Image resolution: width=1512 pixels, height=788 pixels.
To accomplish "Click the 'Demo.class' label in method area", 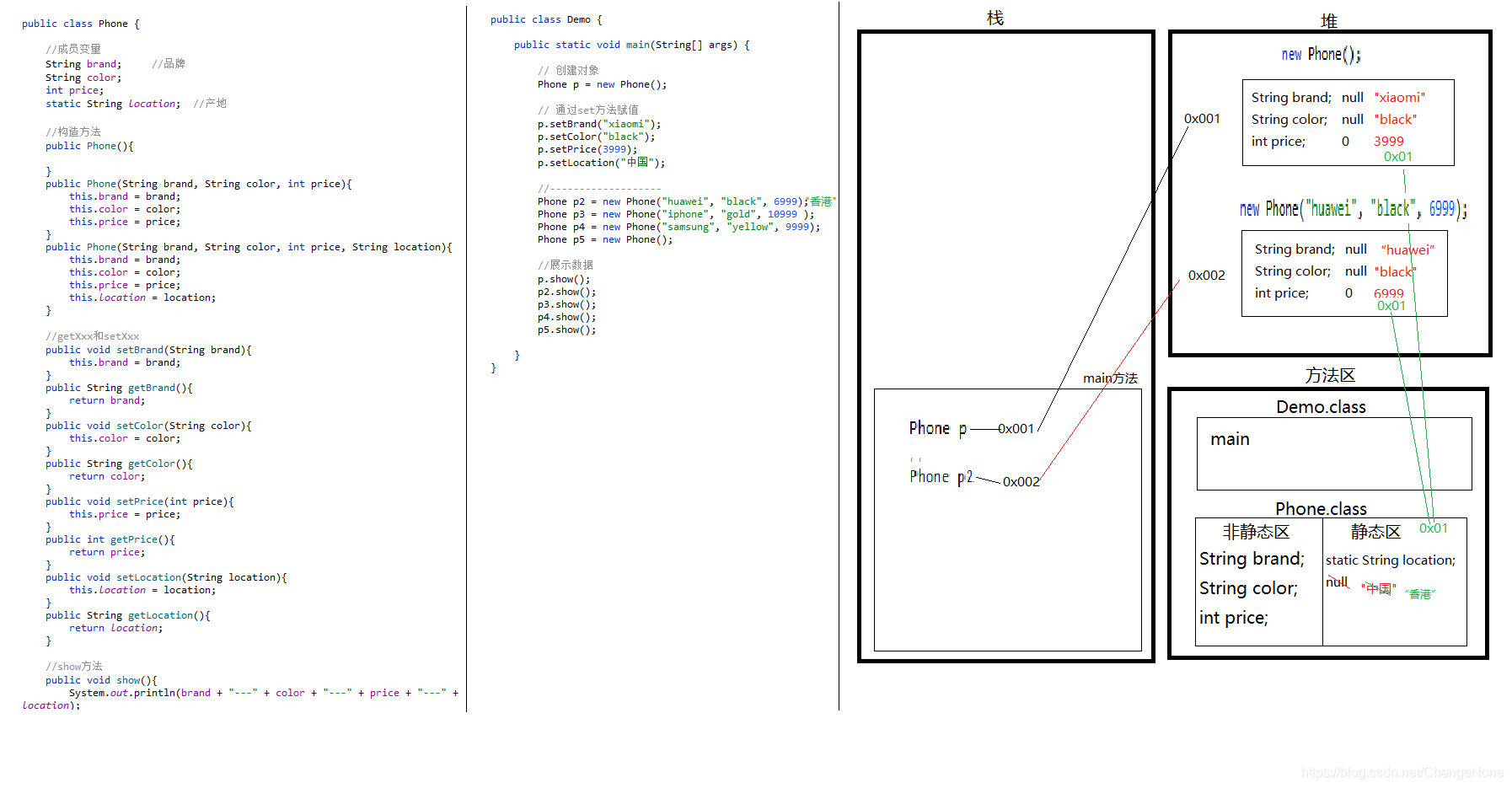I will [1321, 407].
